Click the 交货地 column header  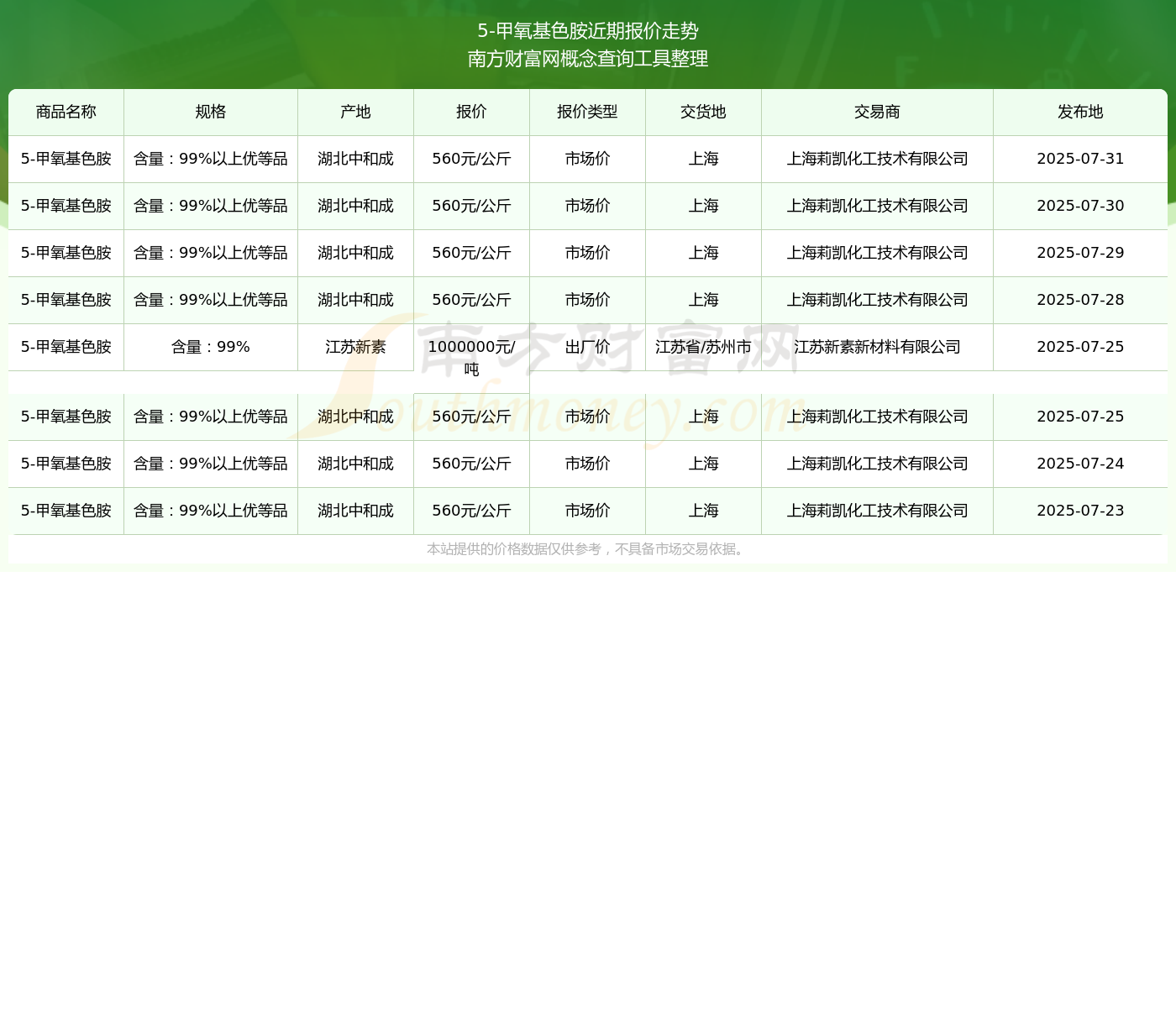point(703,112)
